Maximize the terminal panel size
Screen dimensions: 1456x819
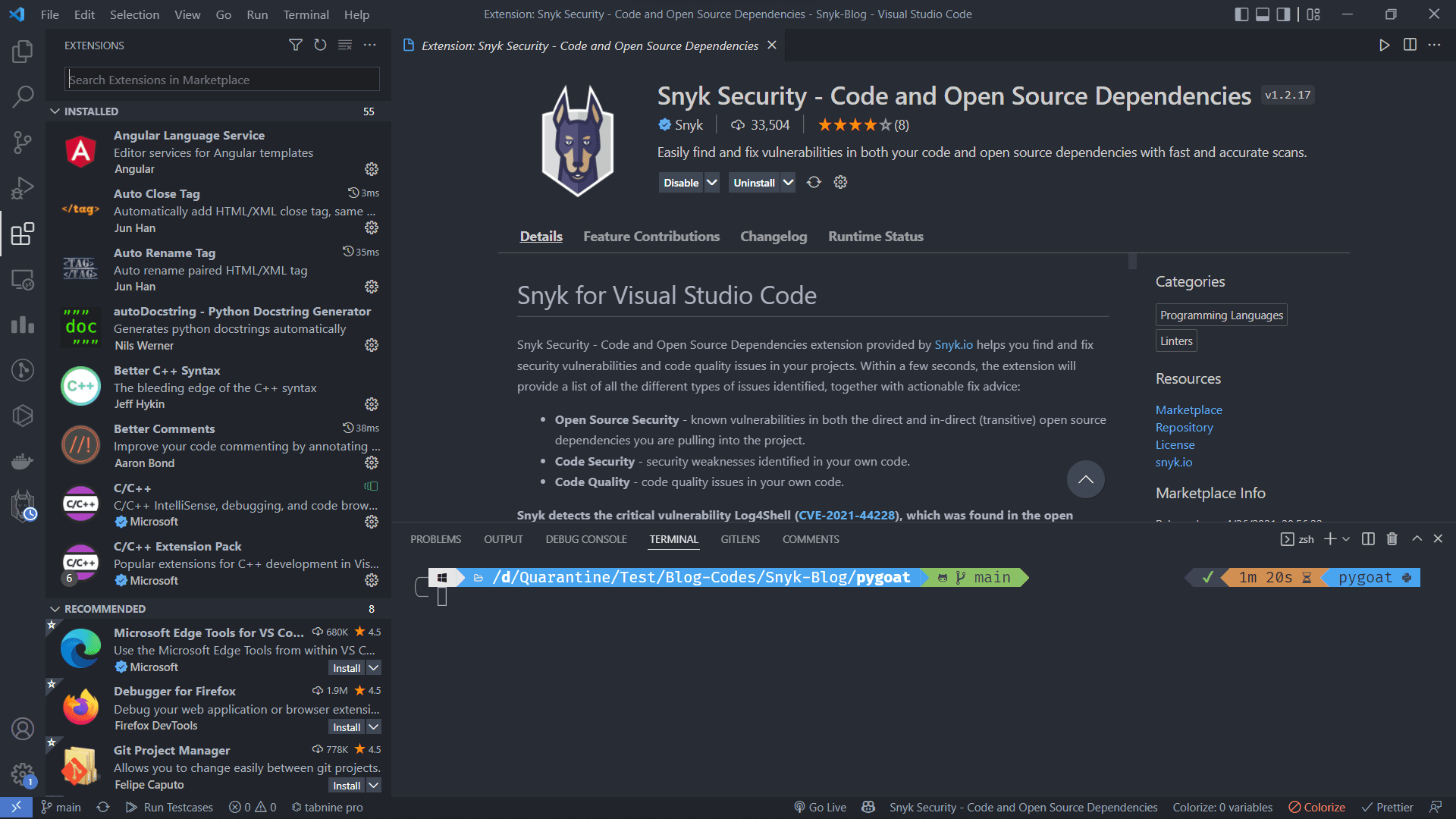tap(1417, 539)
